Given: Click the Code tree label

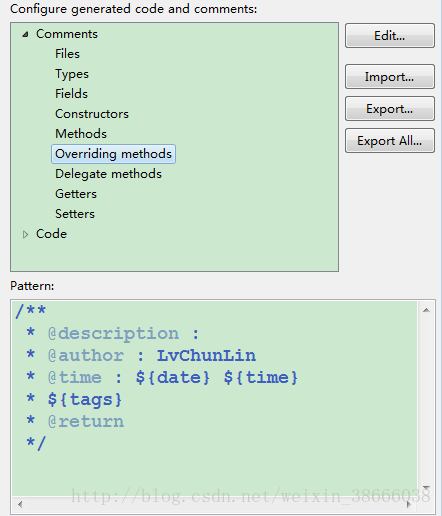Looking at the screenshot, I should point(51,234).
